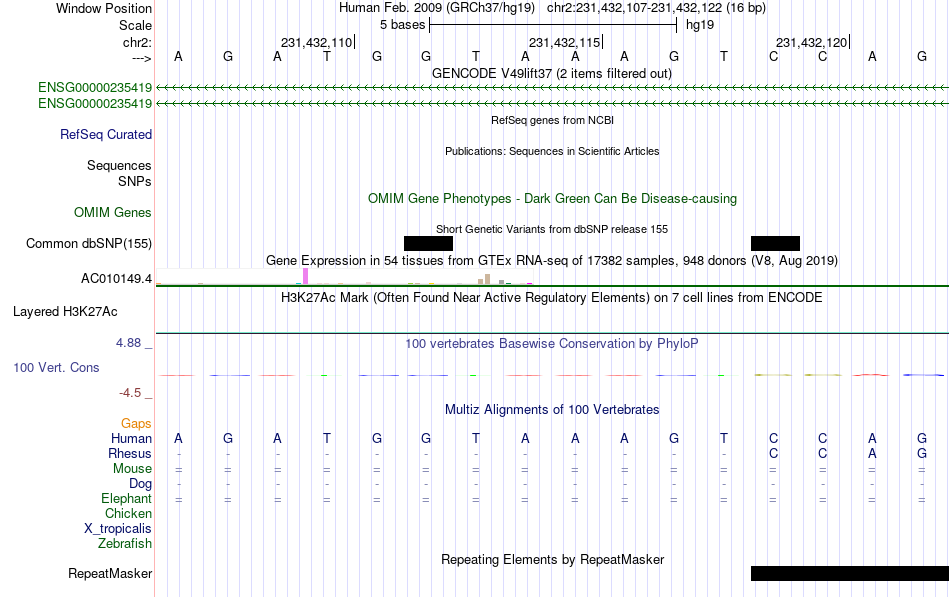Select the Human alignment row label
This screenshot has height=597, width=950.
[x=131, y=439]
